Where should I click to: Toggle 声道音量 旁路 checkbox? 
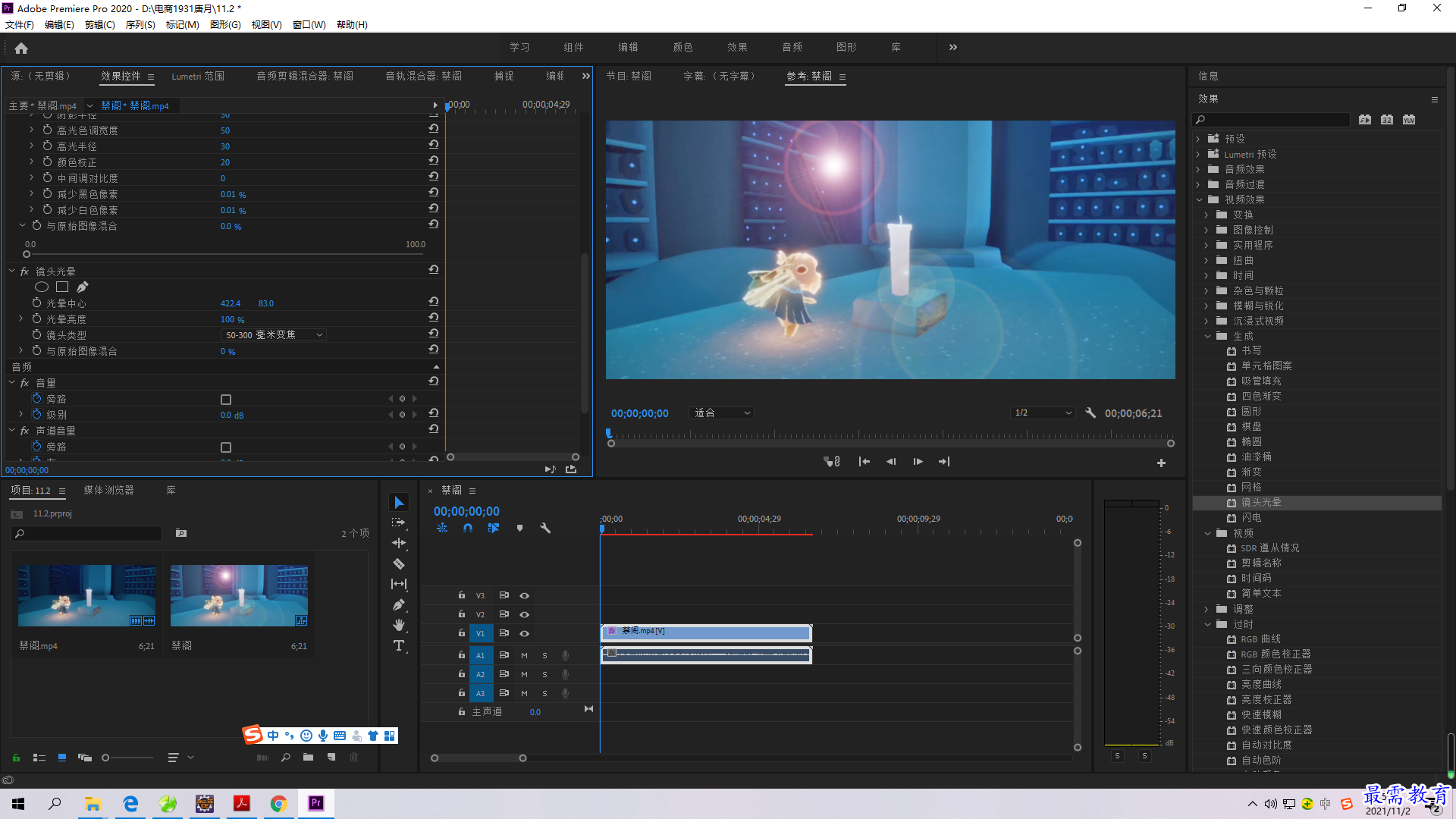coord(226,447)
